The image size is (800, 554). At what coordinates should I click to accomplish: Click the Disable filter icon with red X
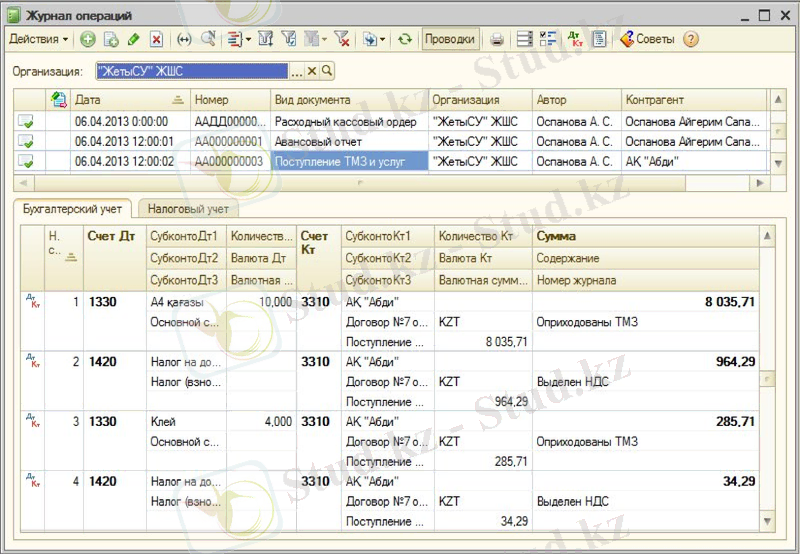point(341,40)
